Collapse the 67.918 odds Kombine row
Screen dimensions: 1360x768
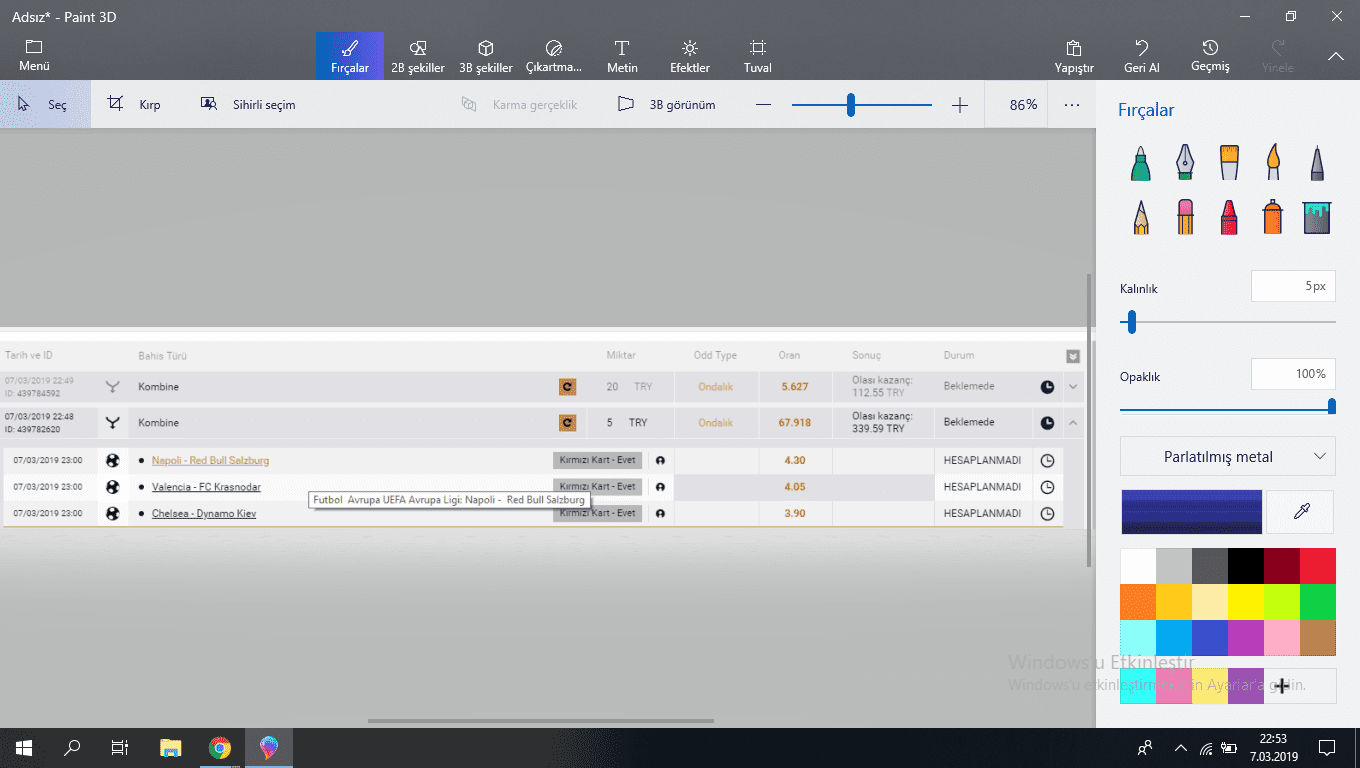point(1073,423)
